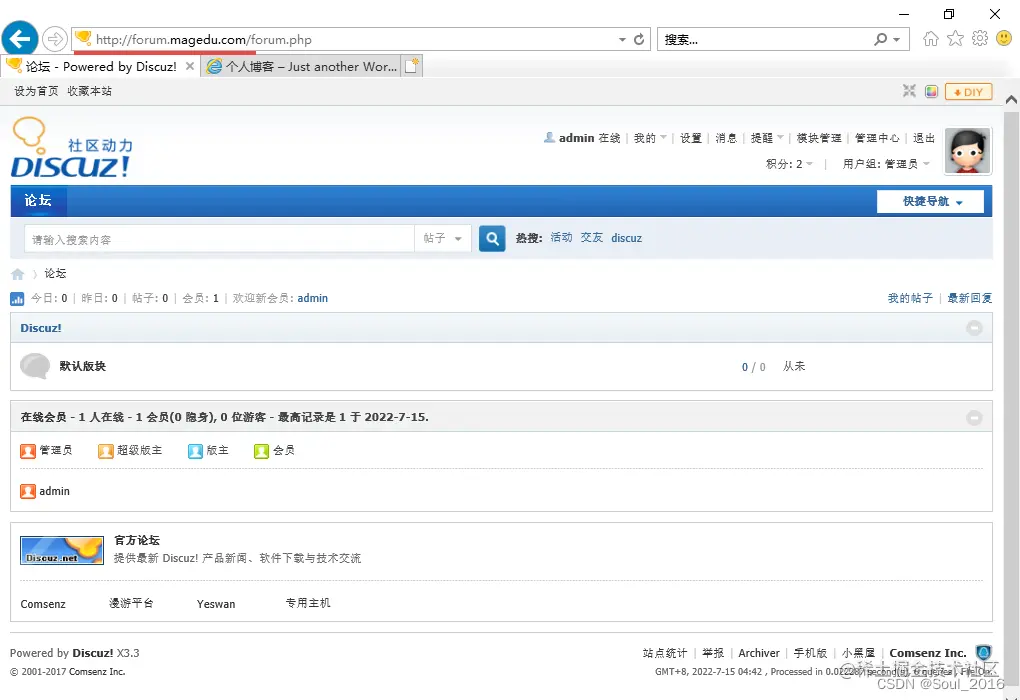Viewport: 1020px width, 700px height.
Task: Click the DIY button in toolbar
Action: pos(966,91)
